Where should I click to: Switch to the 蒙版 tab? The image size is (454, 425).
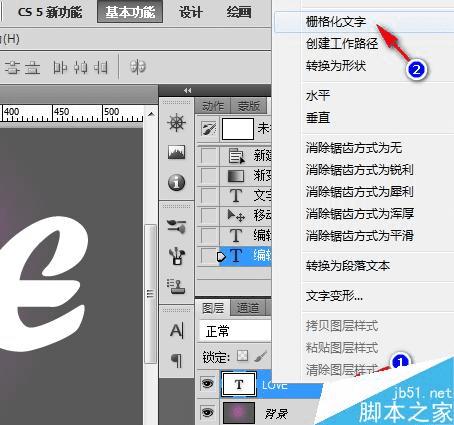point(248,106)
